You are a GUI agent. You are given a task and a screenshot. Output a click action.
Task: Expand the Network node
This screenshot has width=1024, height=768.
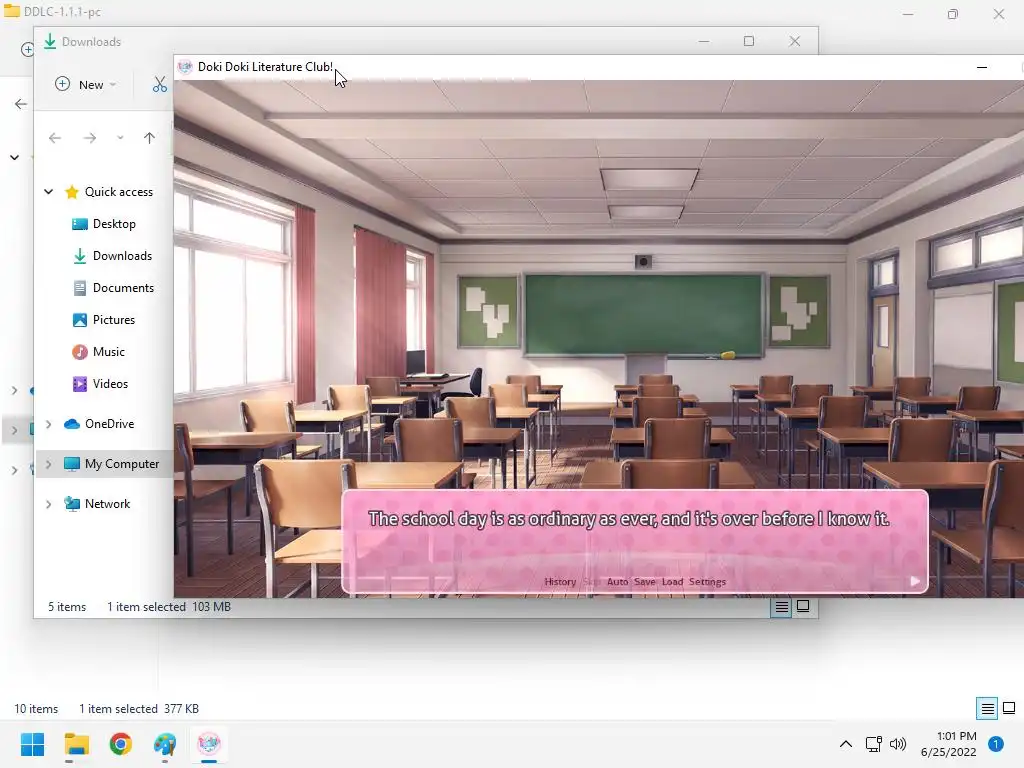click(48, 504)
